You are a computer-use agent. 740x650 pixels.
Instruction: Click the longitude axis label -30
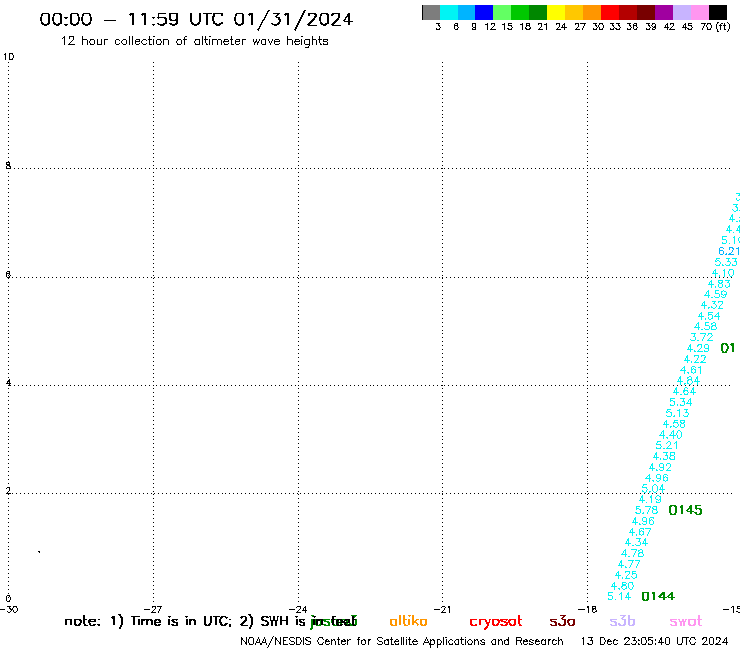[9, 610]
